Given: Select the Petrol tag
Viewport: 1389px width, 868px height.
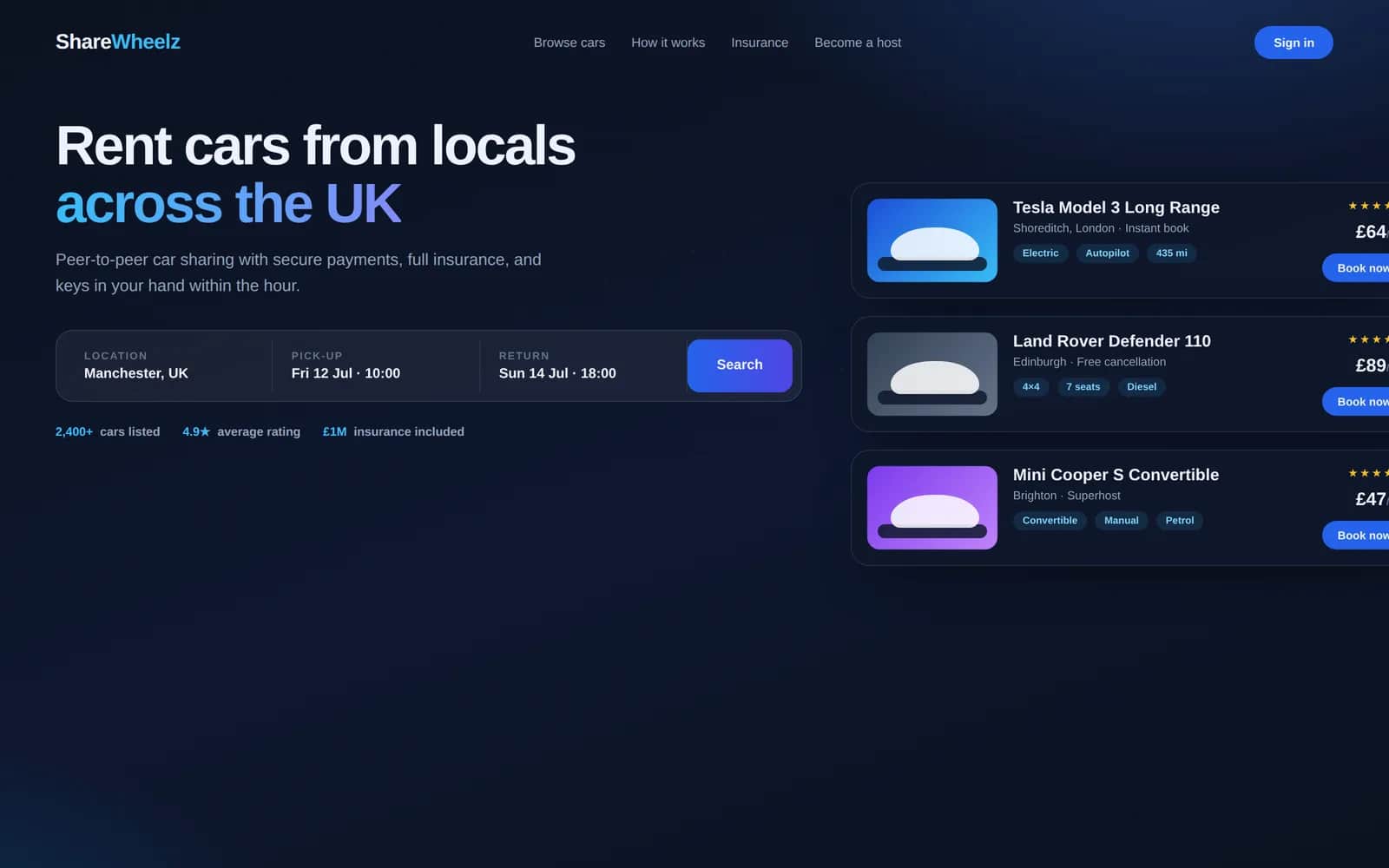Looking at the screenshot, I should 1180,521.
